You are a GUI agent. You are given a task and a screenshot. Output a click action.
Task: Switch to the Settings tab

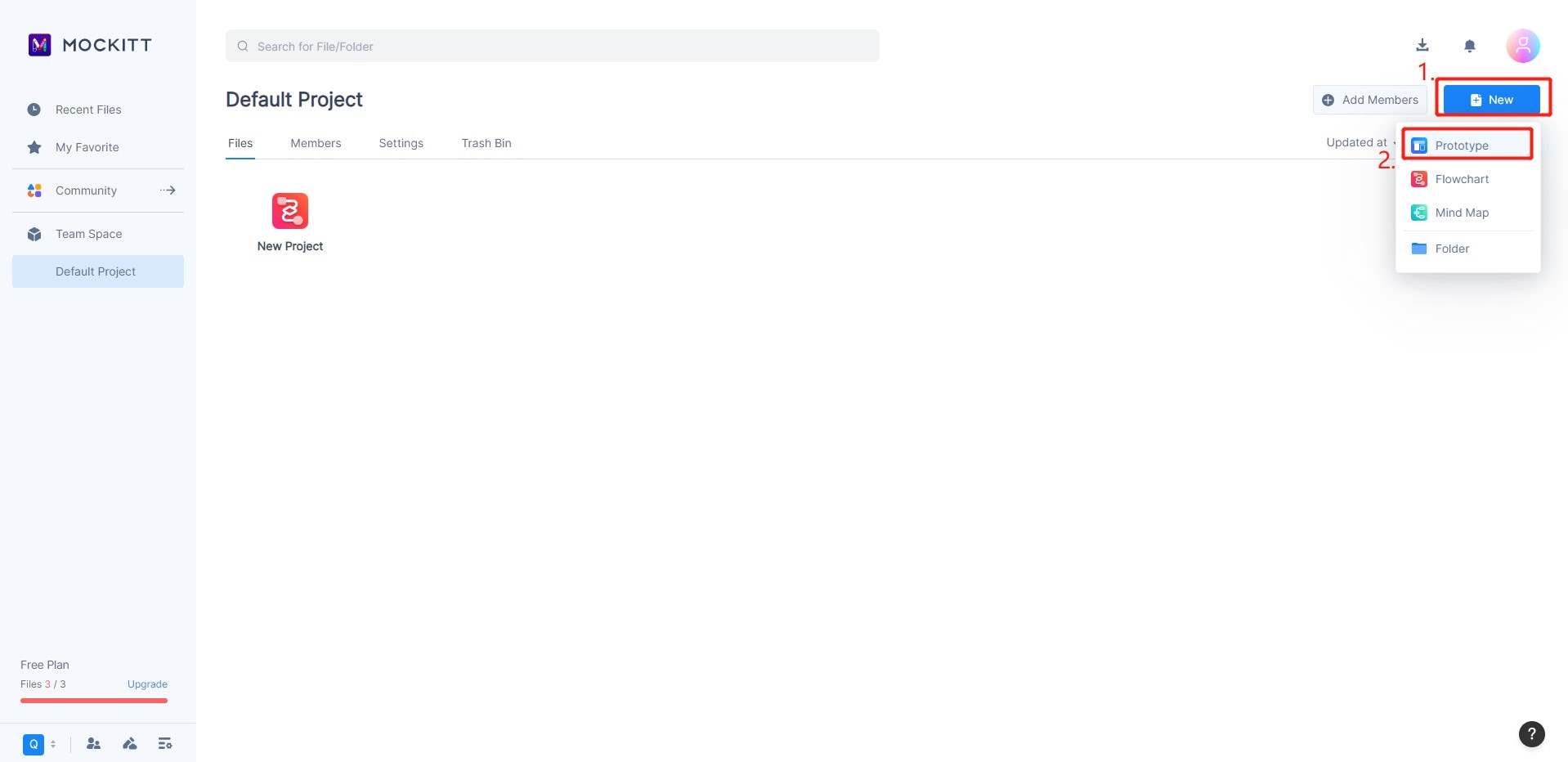tap(401, 143)
